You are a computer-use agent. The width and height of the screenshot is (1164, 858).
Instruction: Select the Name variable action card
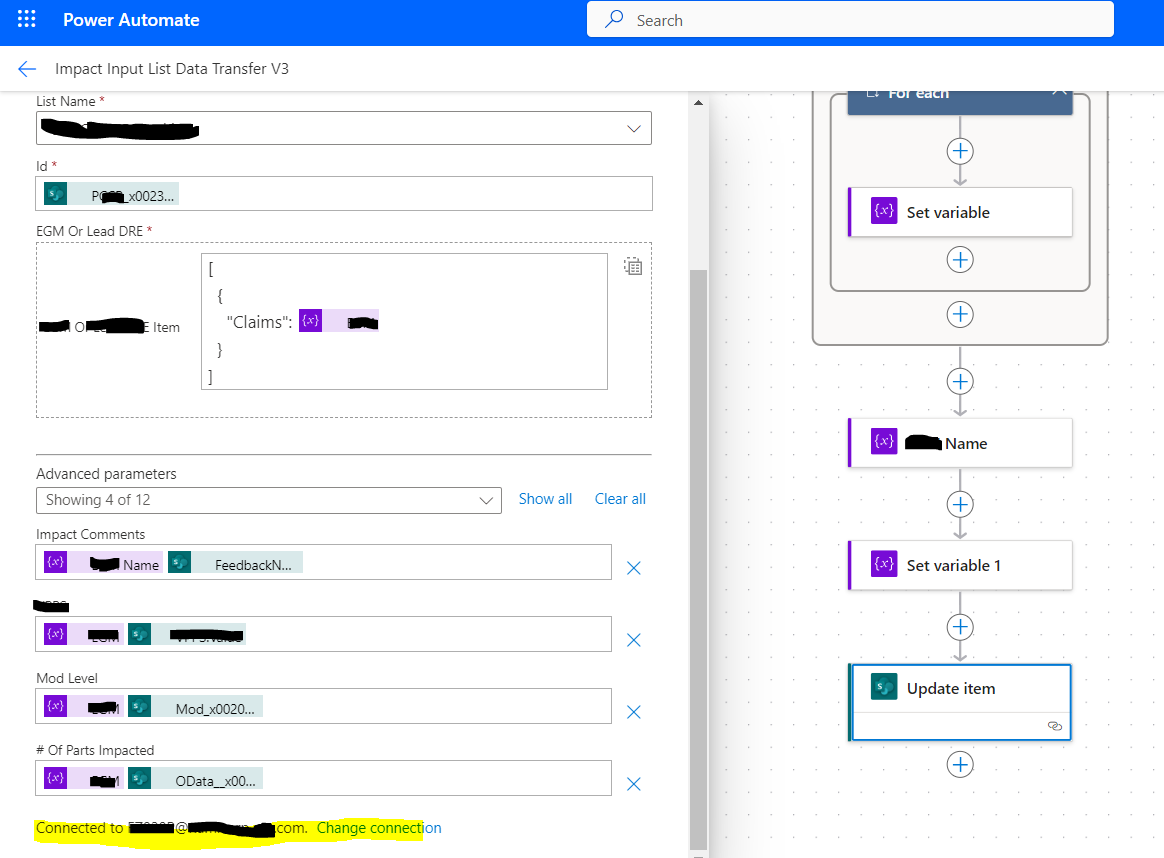(x=961, y=443)
